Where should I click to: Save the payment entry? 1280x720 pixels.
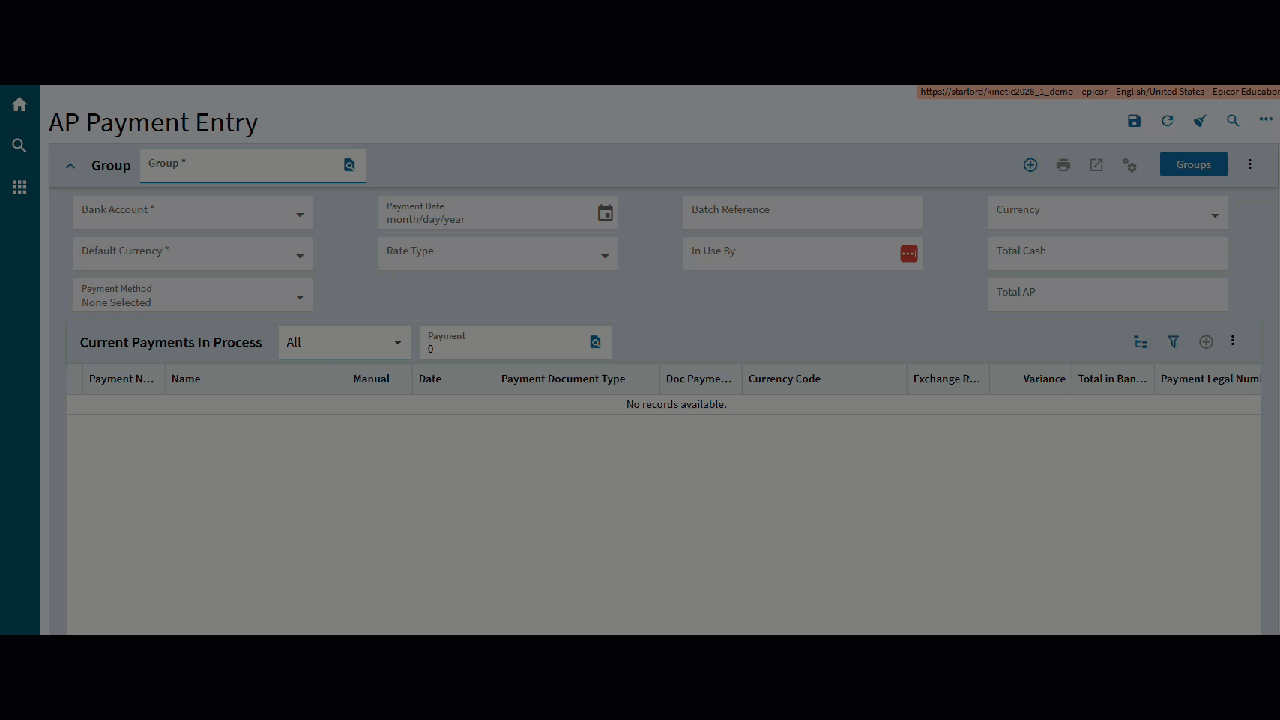pyautogui.click(x=1134, y=121)
